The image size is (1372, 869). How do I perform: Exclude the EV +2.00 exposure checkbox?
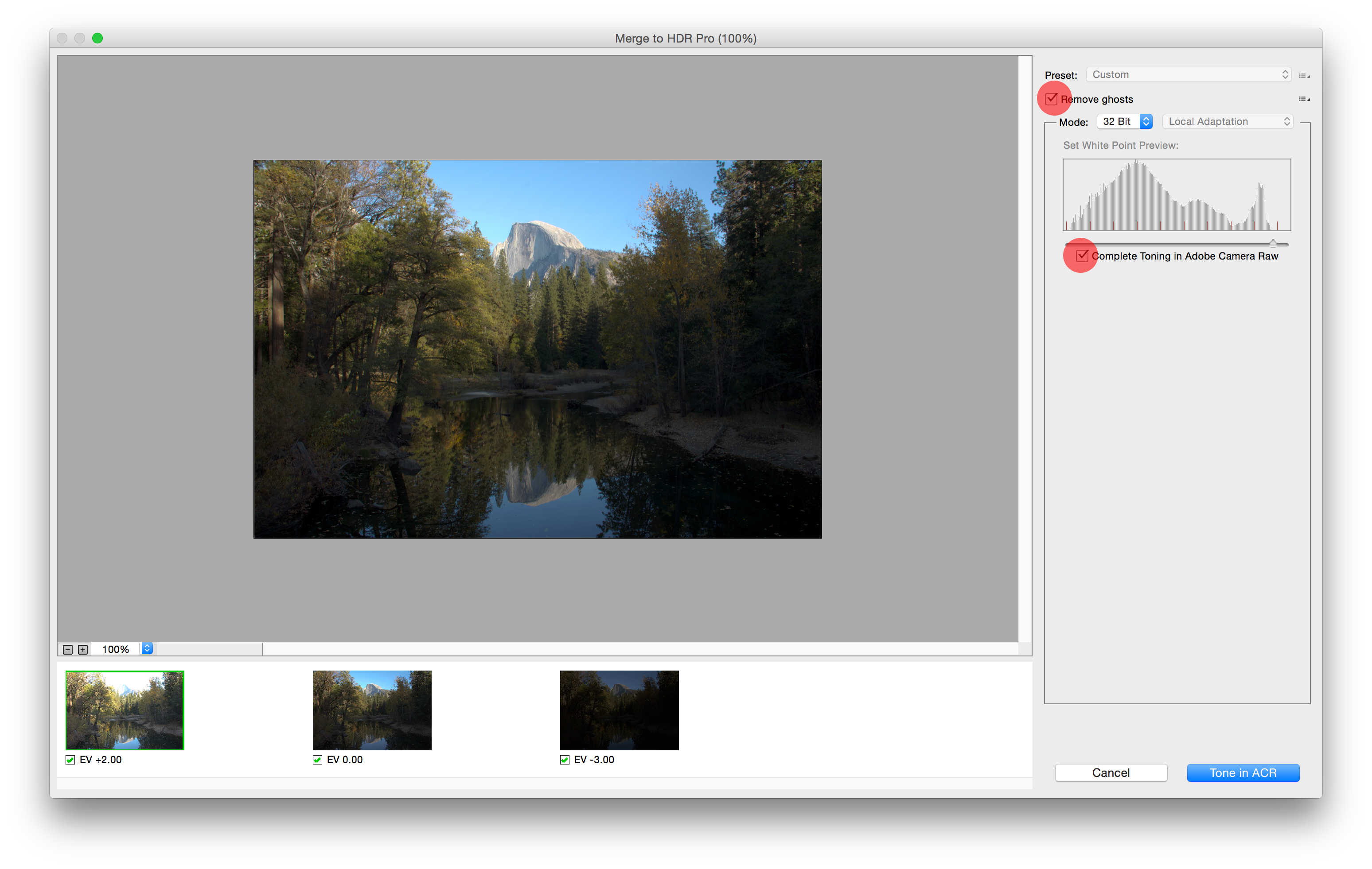click(x=70, y=760)
